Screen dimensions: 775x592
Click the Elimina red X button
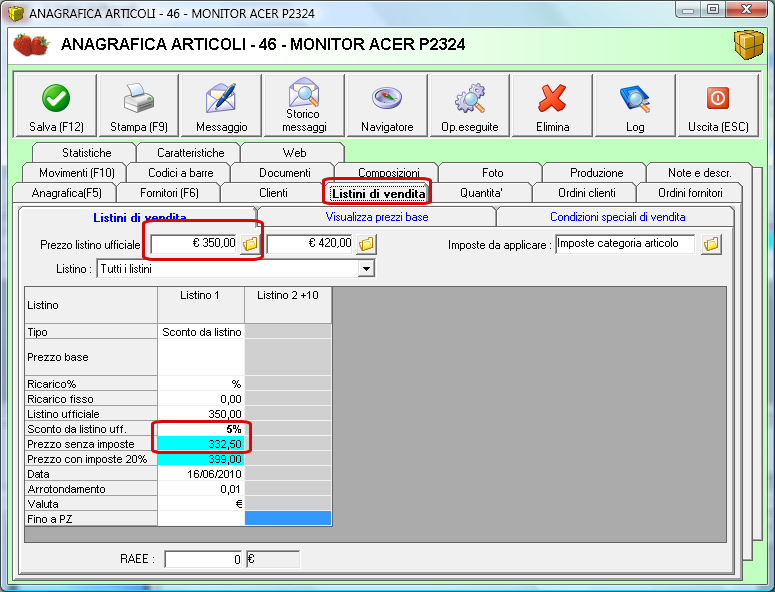click(553, 105)
